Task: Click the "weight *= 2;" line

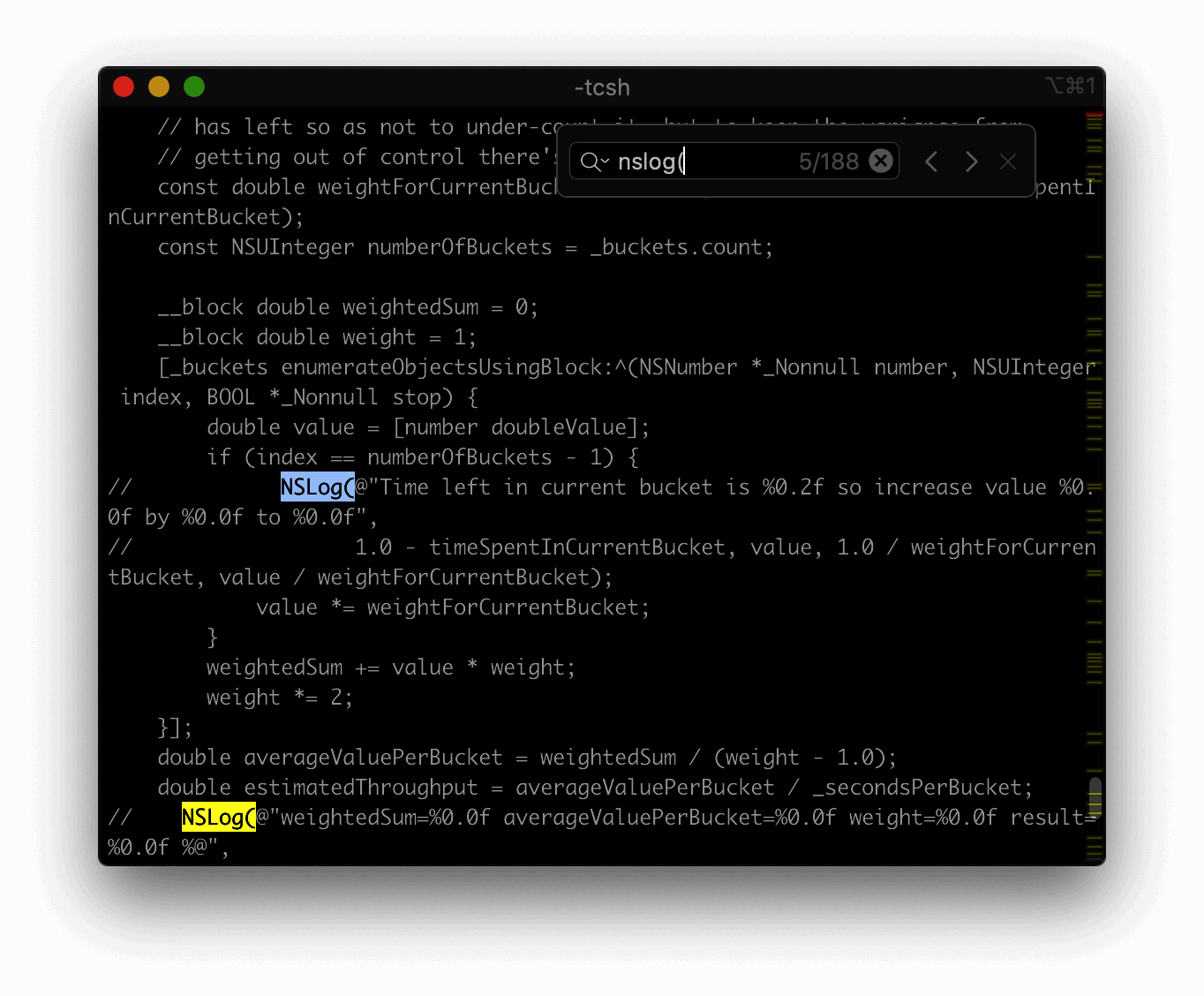Action: coord(279,698)
